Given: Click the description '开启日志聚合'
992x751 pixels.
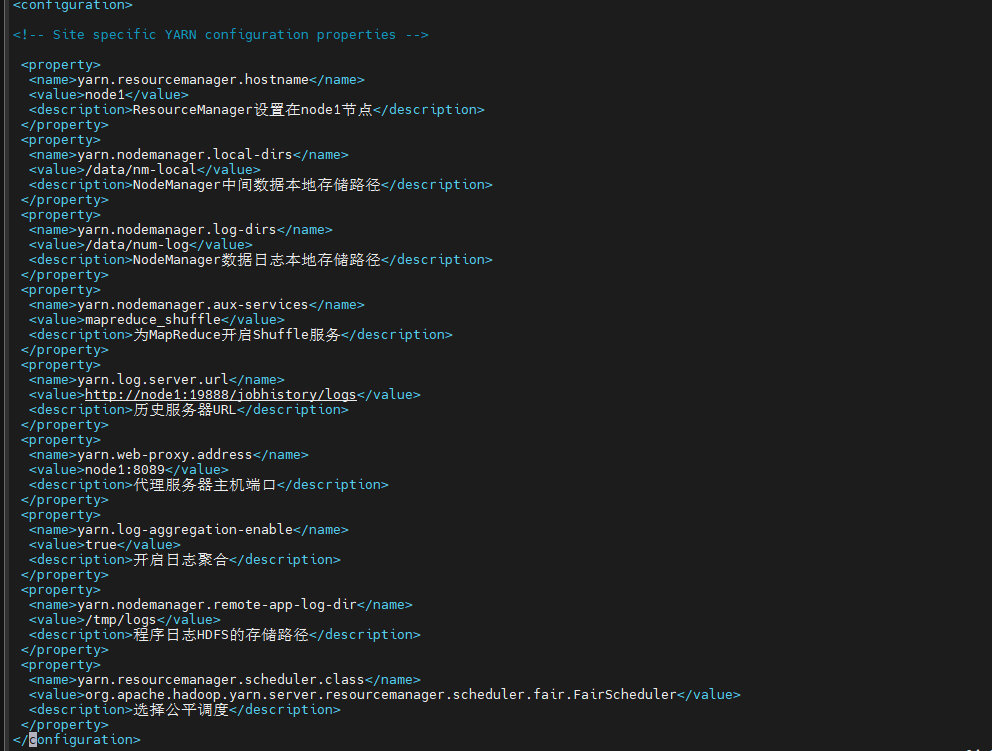Looking at the screenshot, I should point(181,560).
